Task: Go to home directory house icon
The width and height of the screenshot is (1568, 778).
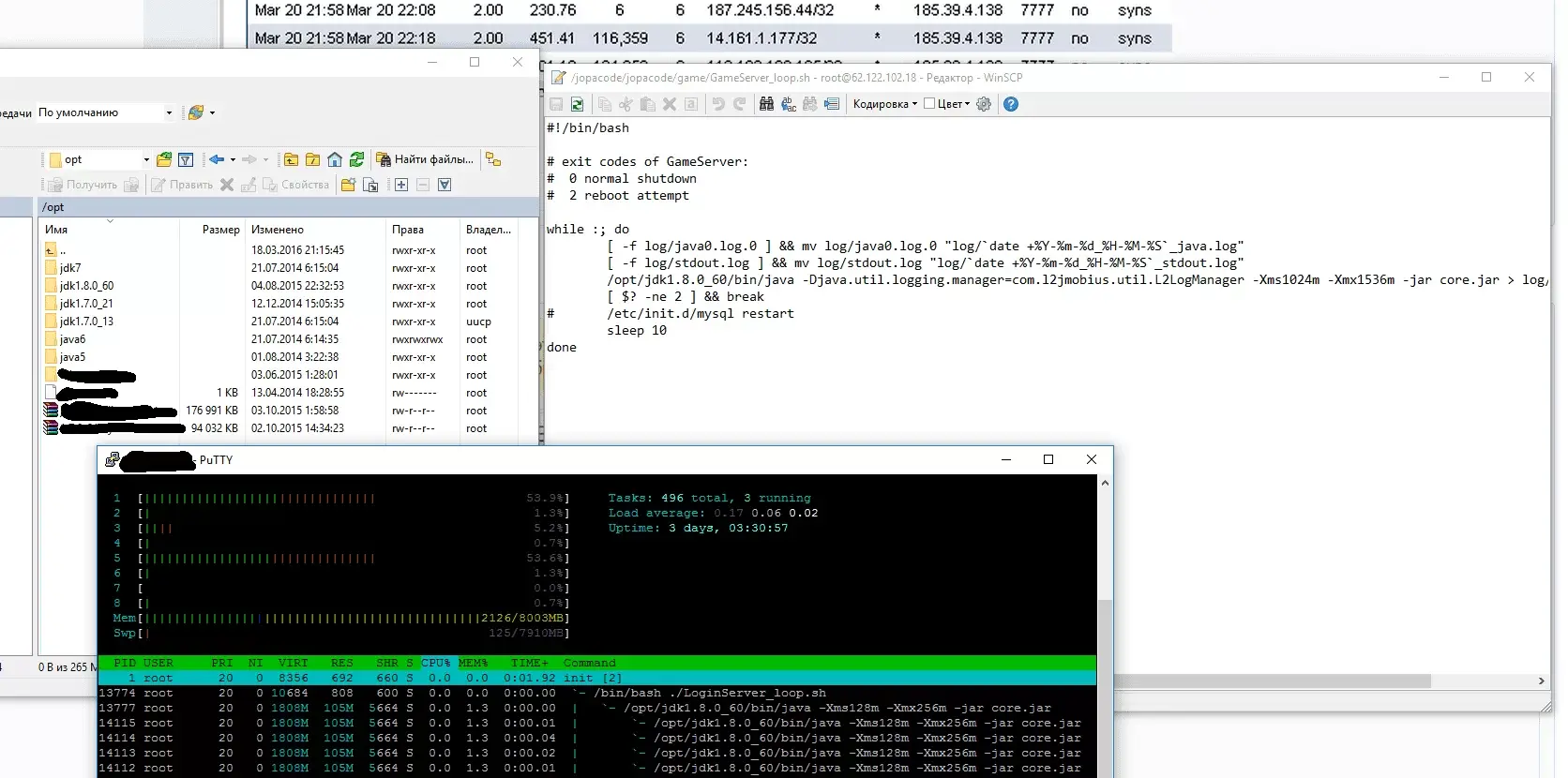Action: [335, 159]
